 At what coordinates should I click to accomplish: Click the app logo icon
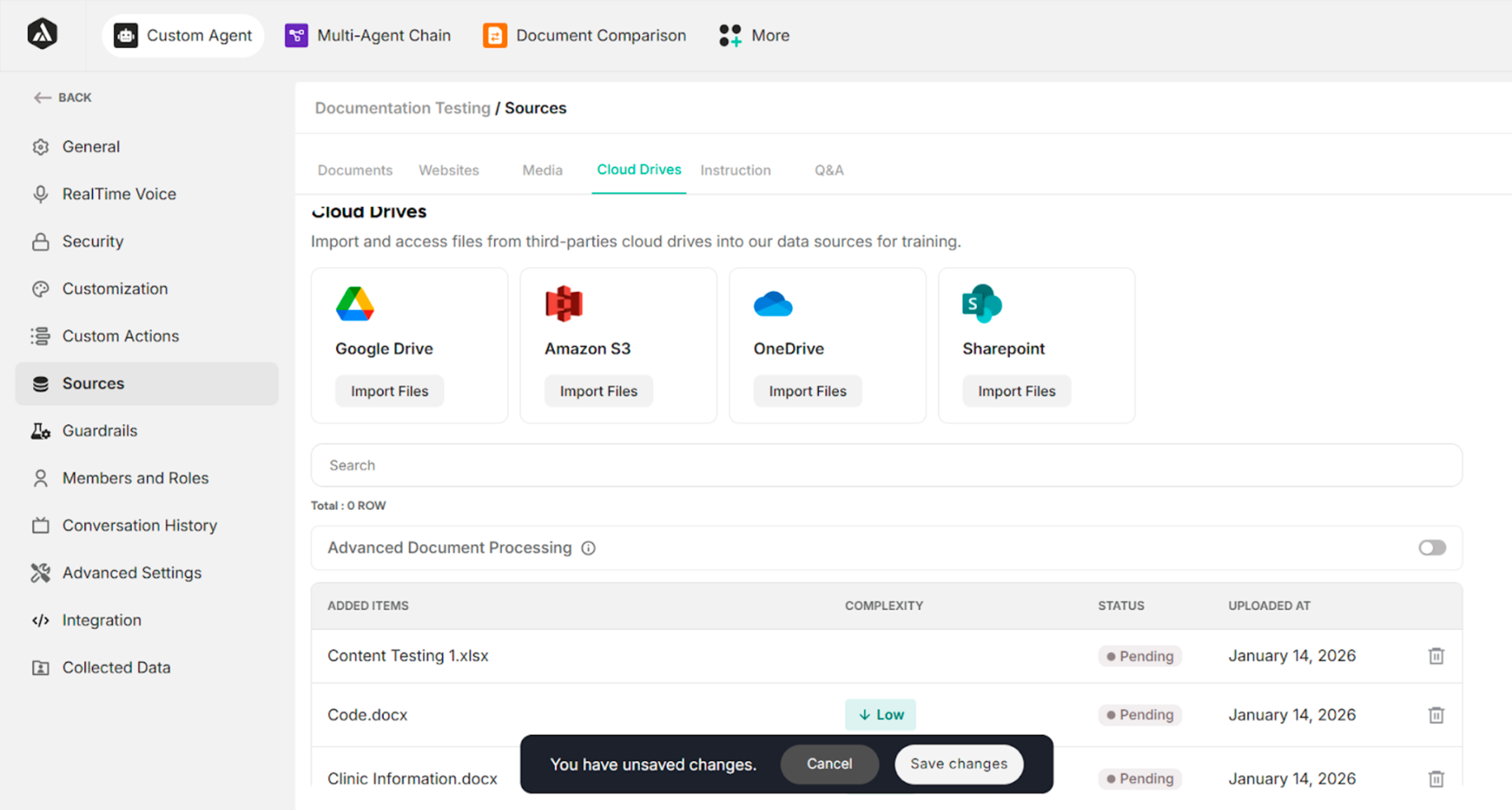(42, 34)
